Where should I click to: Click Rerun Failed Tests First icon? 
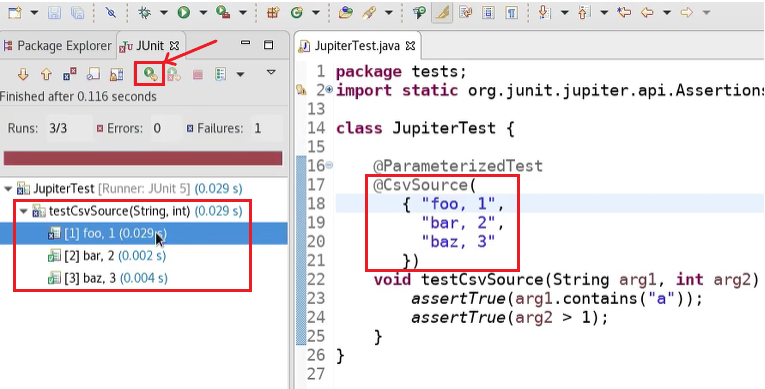coord(174,74)
